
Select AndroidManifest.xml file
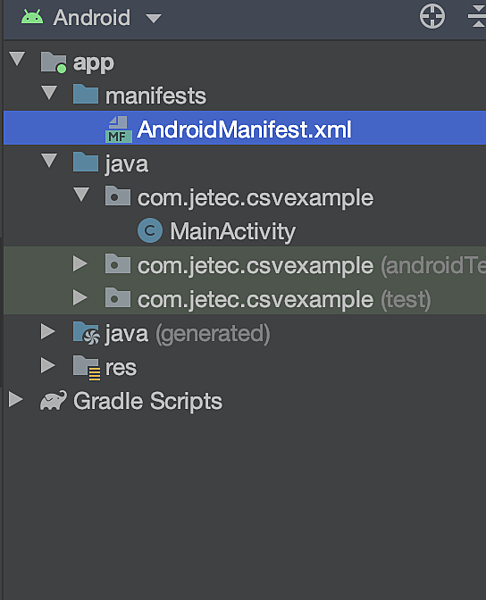click(x=244, y=129)
